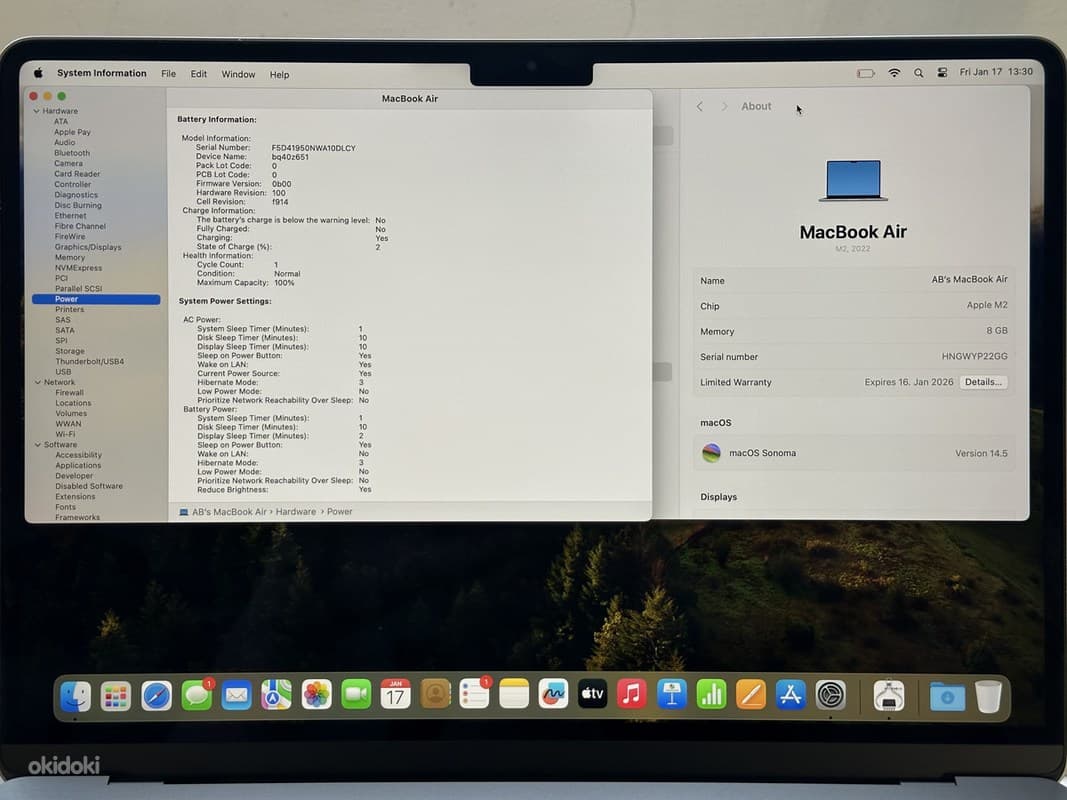Screen dimensions: 1067x800
Task: Collapse the Hardware section in sidebar
Action: (37, 111)
